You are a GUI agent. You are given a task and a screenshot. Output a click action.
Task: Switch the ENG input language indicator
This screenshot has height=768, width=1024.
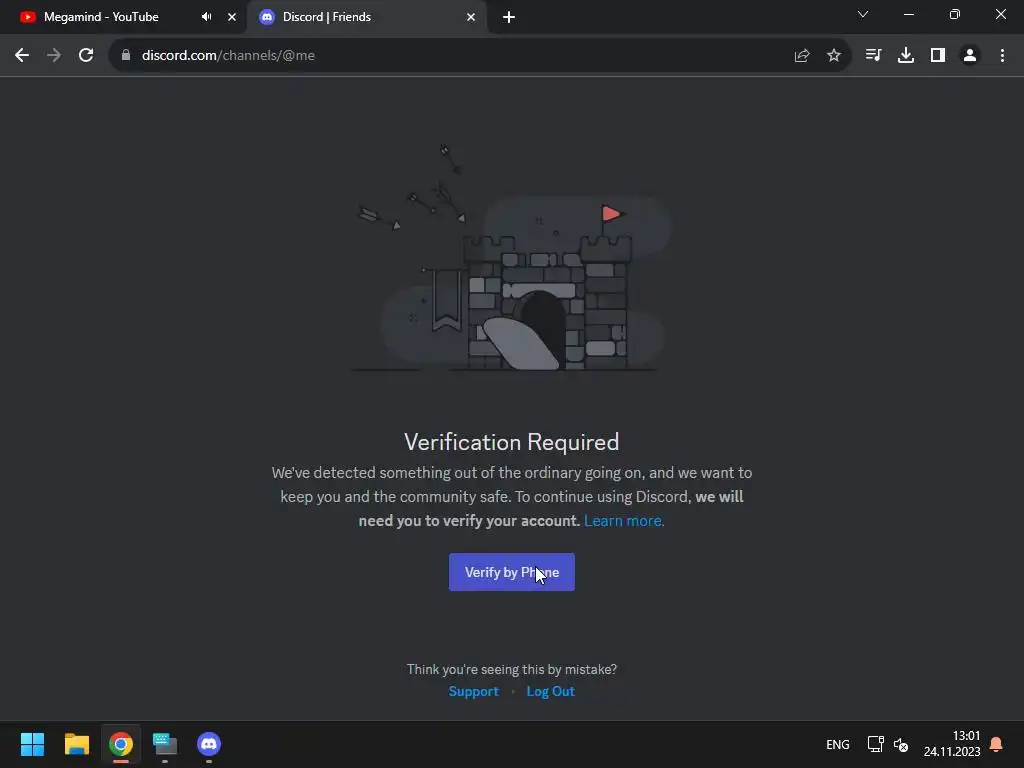[x=838, y=744]
